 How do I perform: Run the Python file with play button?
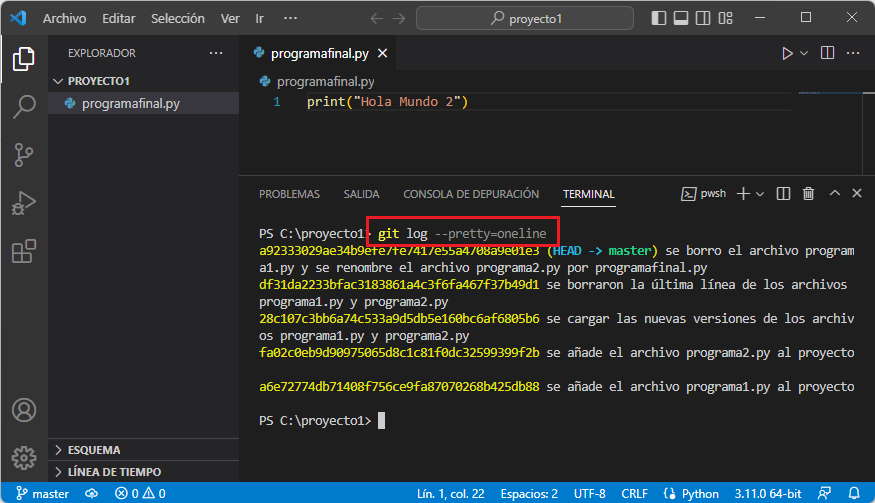(787, 53)
